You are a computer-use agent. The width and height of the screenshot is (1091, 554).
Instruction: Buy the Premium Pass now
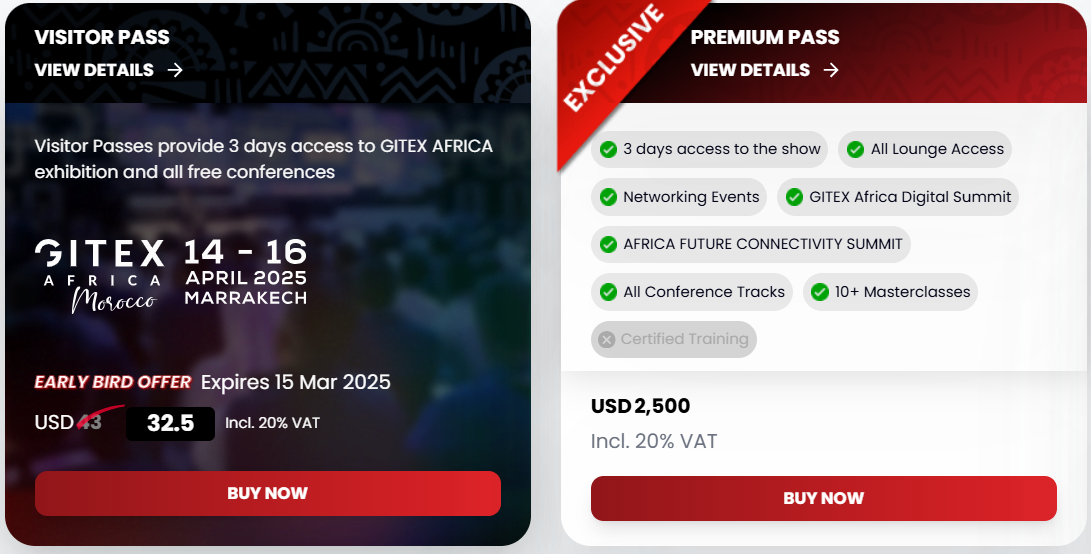coord(824,498)
